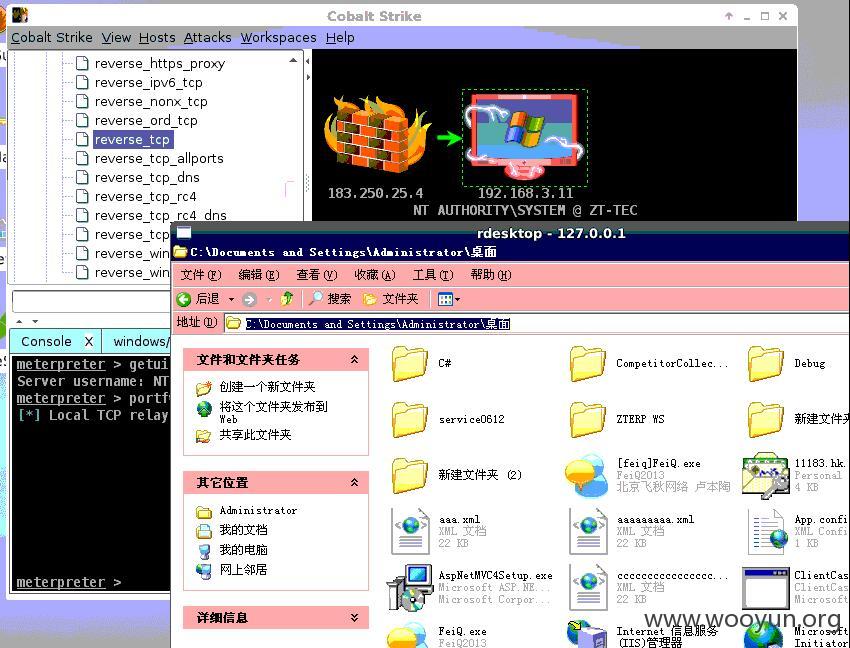Screen dimensions: 850x648
Task: Switch to the Console tab
Action: click(x=46, y=341)
